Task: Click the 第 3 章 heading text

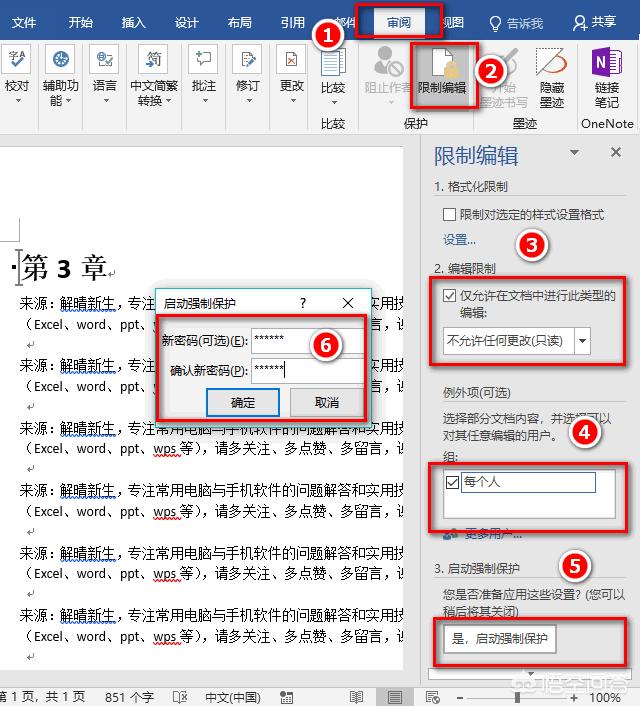Action: (x=64, y=267)
